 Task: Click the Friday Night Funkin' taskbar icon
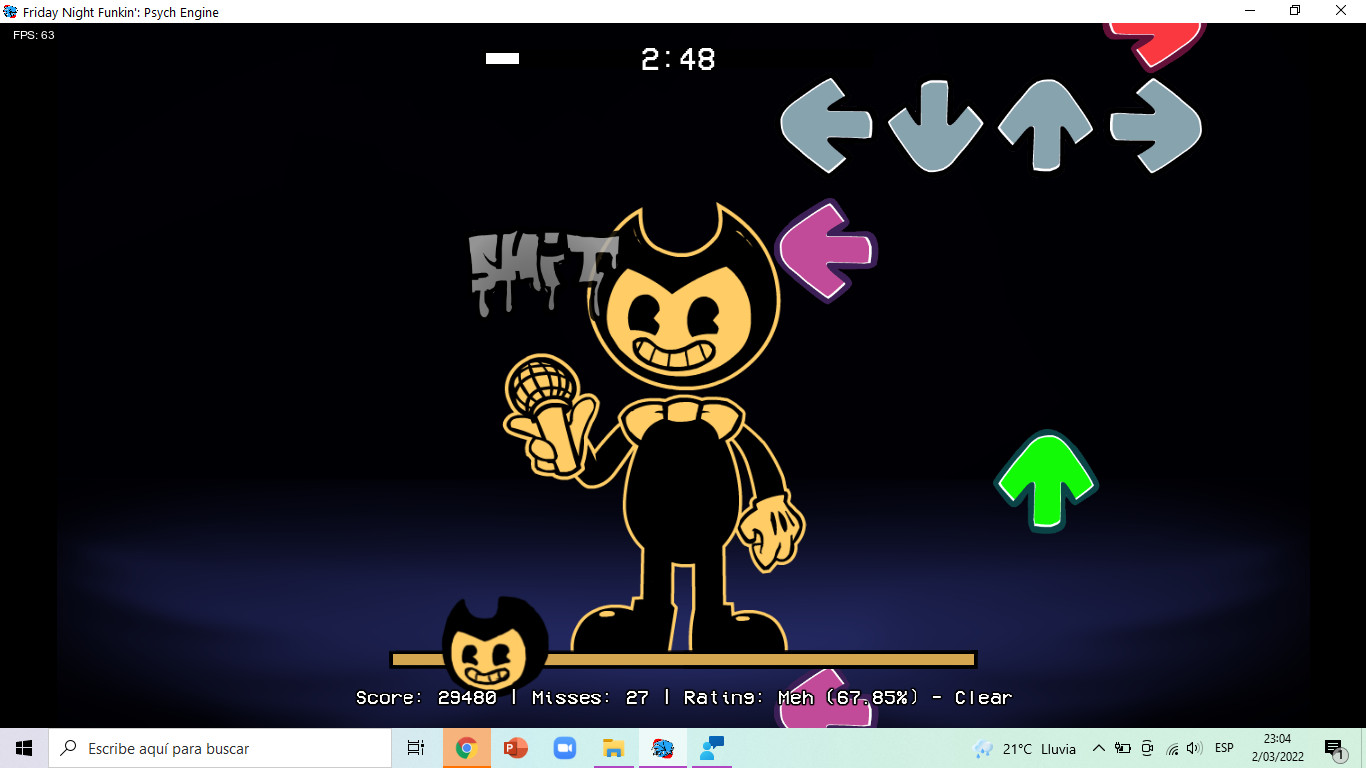[x=662, y=748]
